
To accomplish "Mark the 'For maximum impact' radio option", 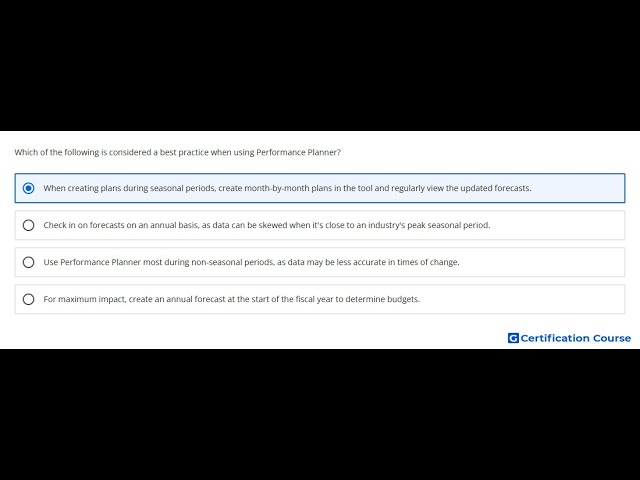I will pos(29,299).
